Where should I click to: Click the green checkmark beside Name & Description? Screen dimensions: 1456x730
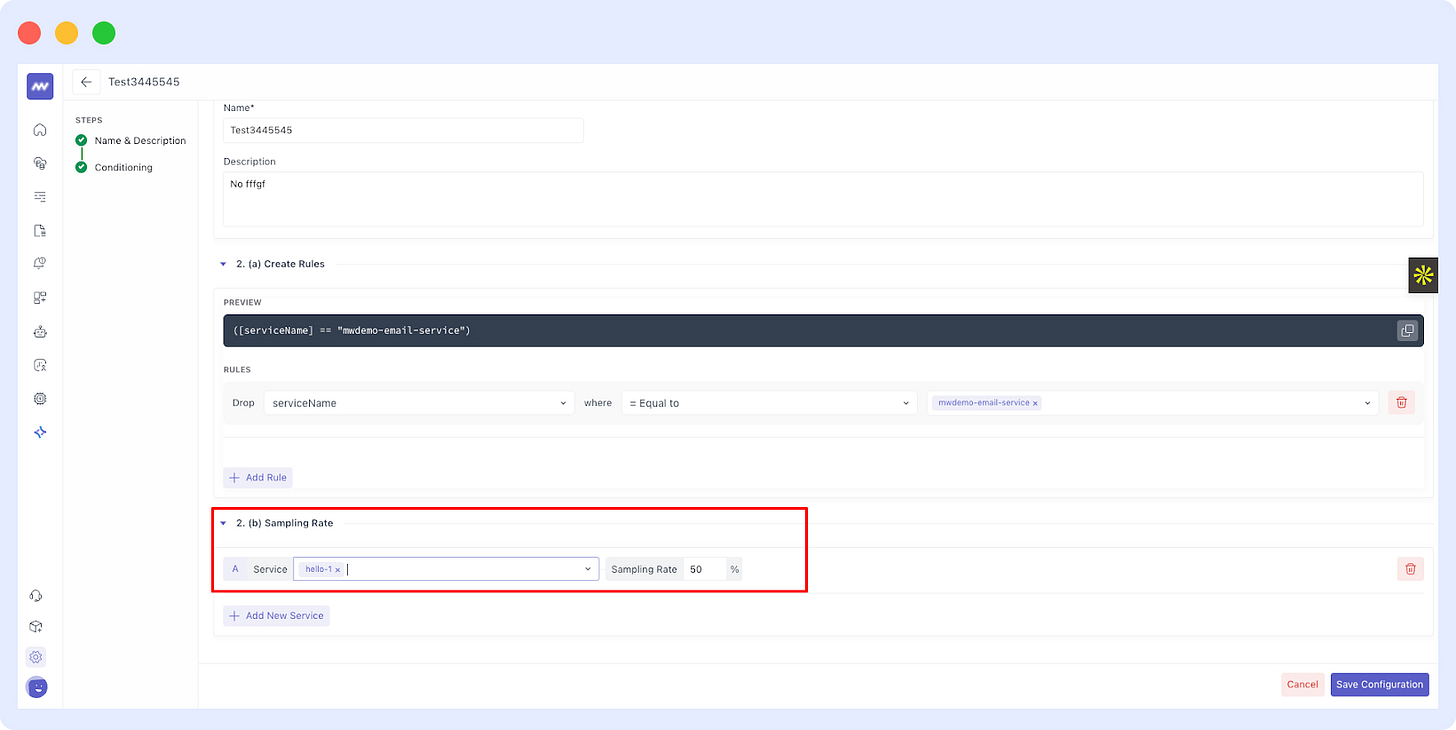tap(81, 140)
